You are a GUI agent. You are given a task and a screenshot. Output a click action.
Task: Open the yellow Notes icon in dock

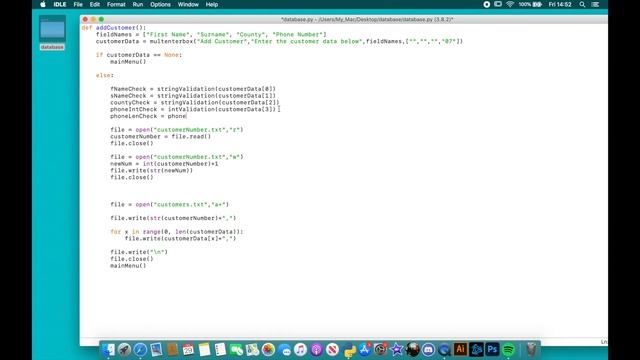tap(204, 349)
